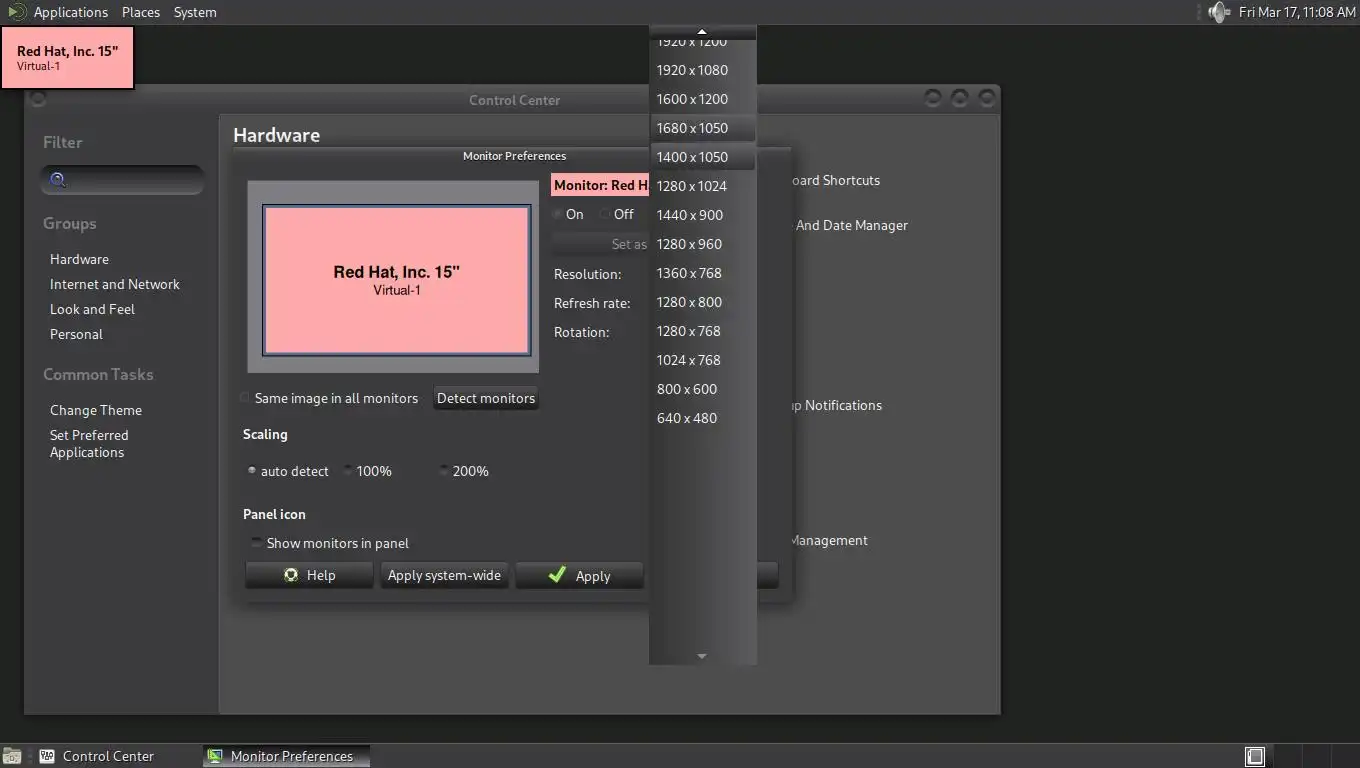Viewport: 1360px width, 768px height.
Task: Click Apply system-wide button
Action: (444, 575)
